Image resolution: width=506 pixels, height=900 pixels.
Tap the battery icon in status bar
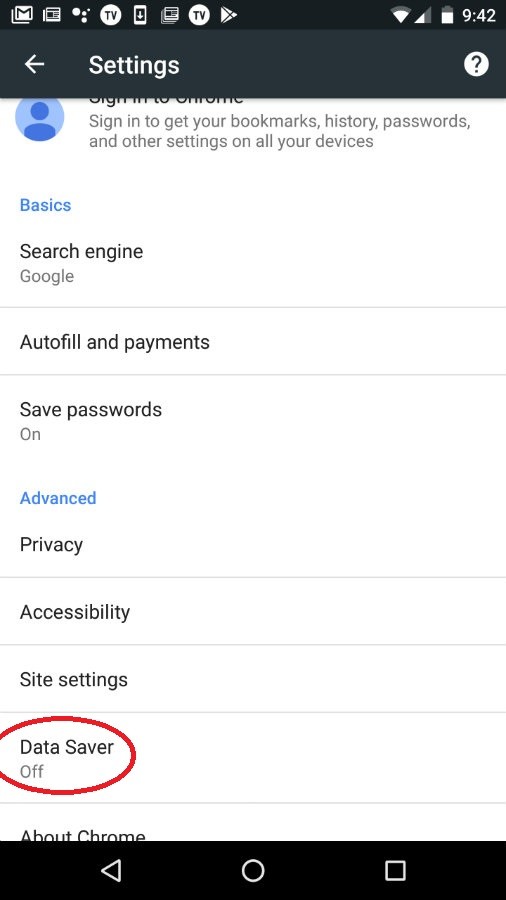[x=447, y=14]
